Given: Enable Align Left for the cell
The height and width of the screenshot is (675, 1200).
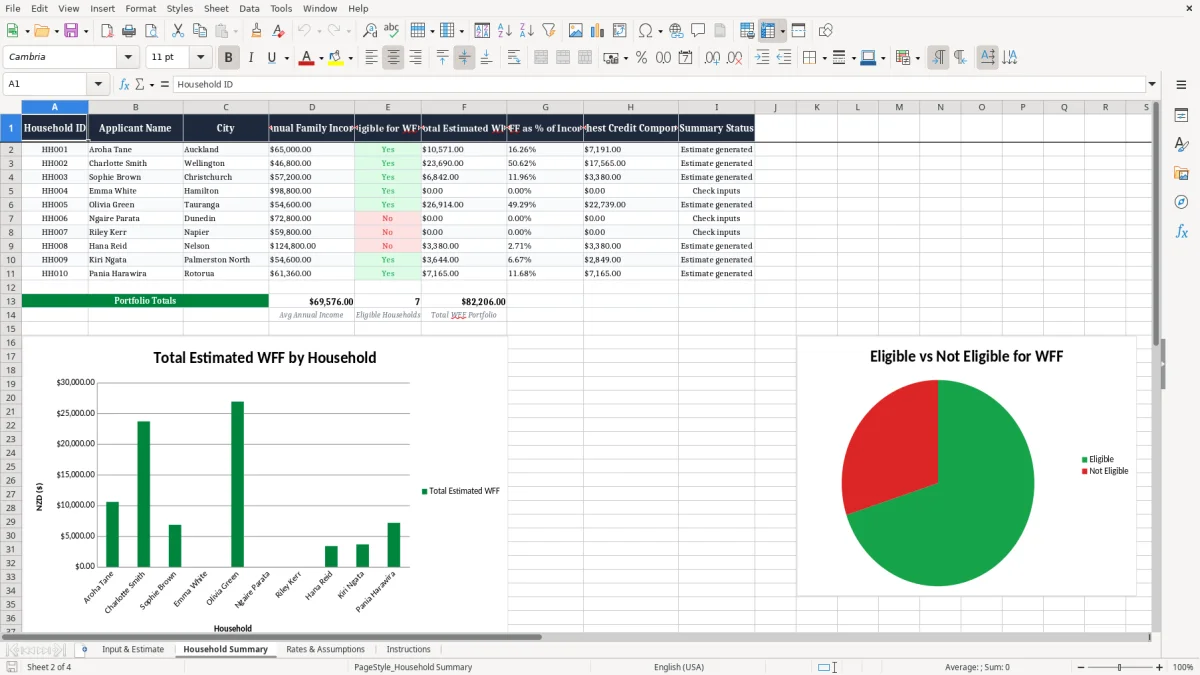Looking at the screenshot, I should [371, 58].
